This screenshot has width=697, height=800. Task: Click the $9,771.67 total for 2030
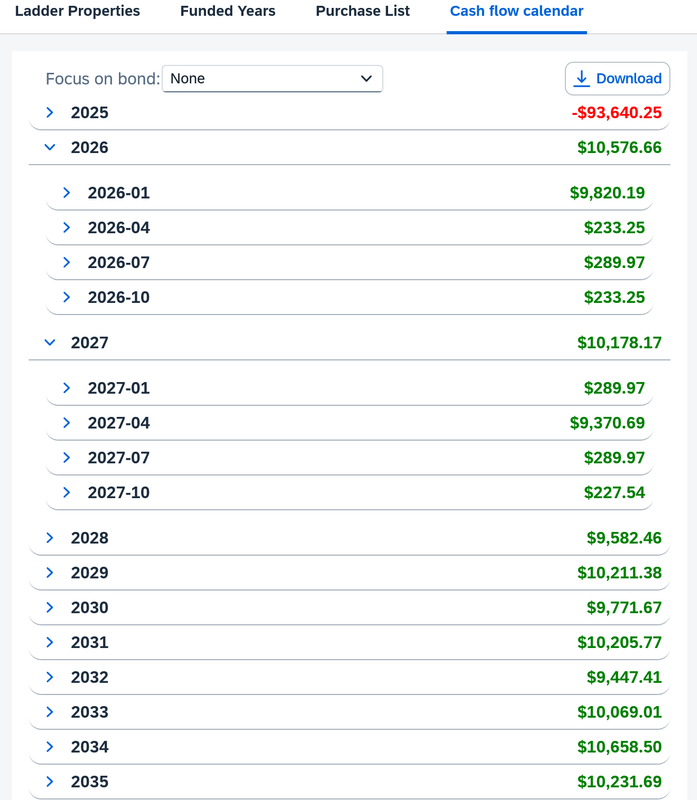coord(624,607)
